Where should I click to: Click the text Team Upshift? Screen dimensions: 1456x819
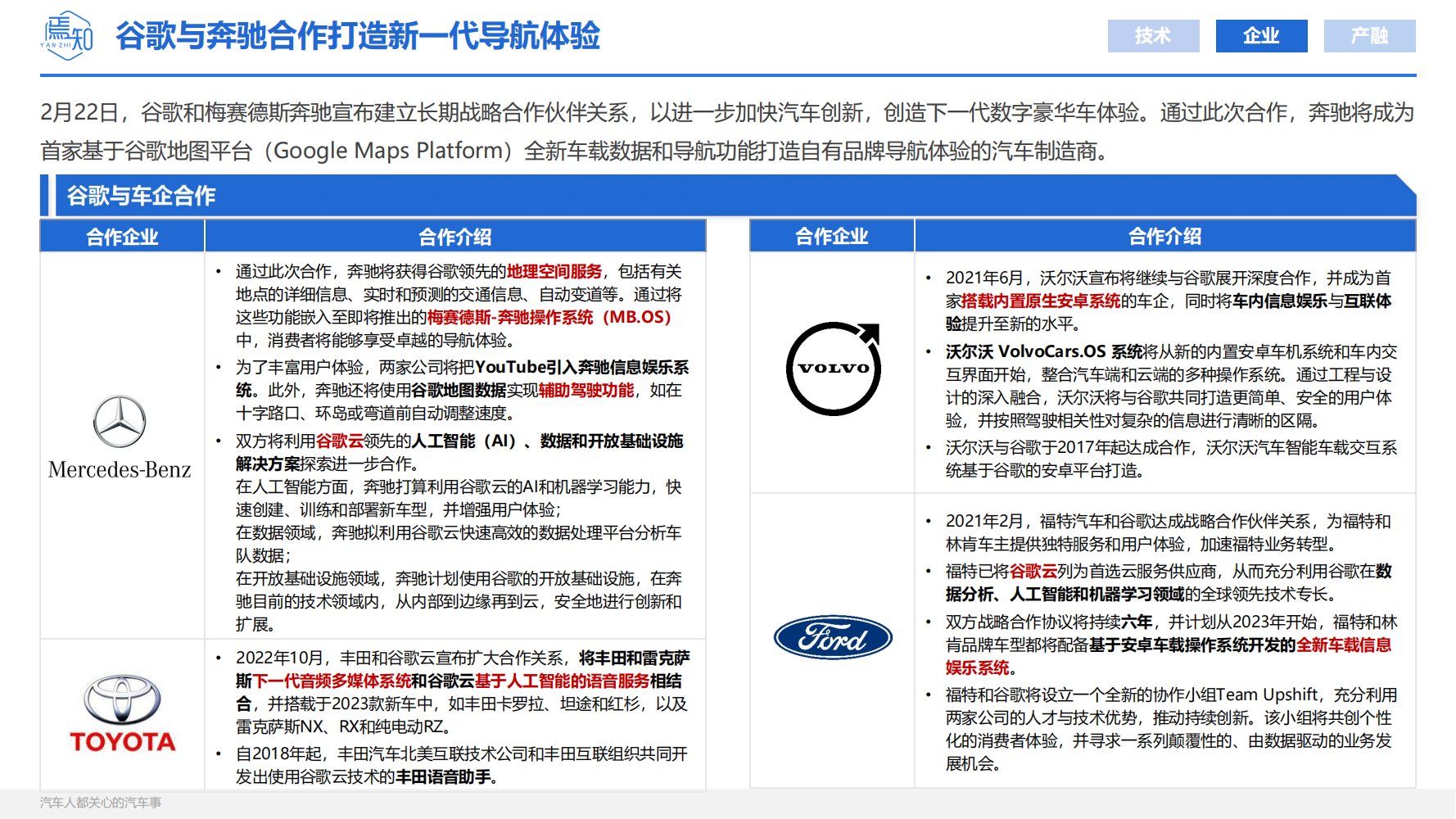1267,695
